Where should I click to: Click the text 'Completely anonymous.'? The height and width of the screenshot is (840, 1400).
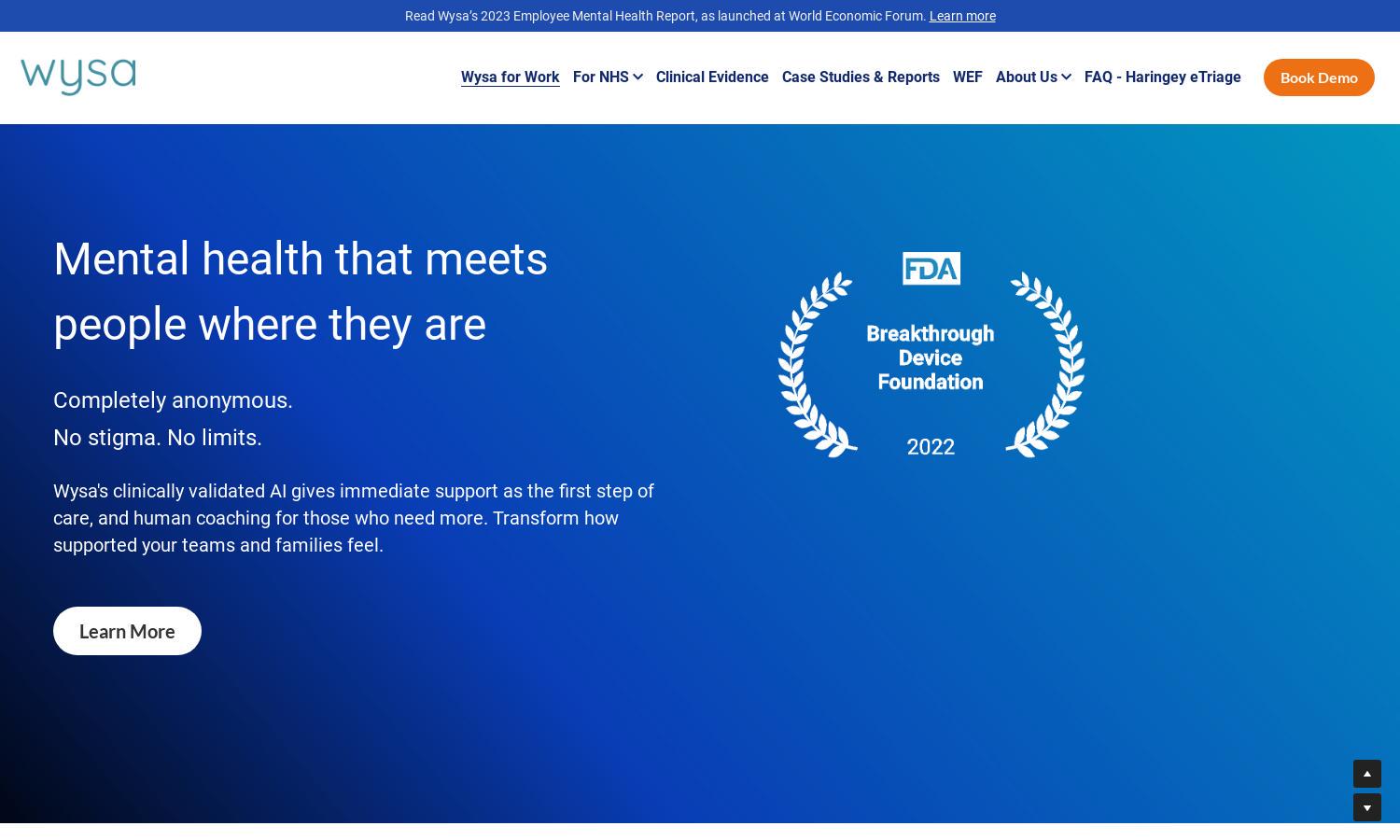tap(173, 399)
